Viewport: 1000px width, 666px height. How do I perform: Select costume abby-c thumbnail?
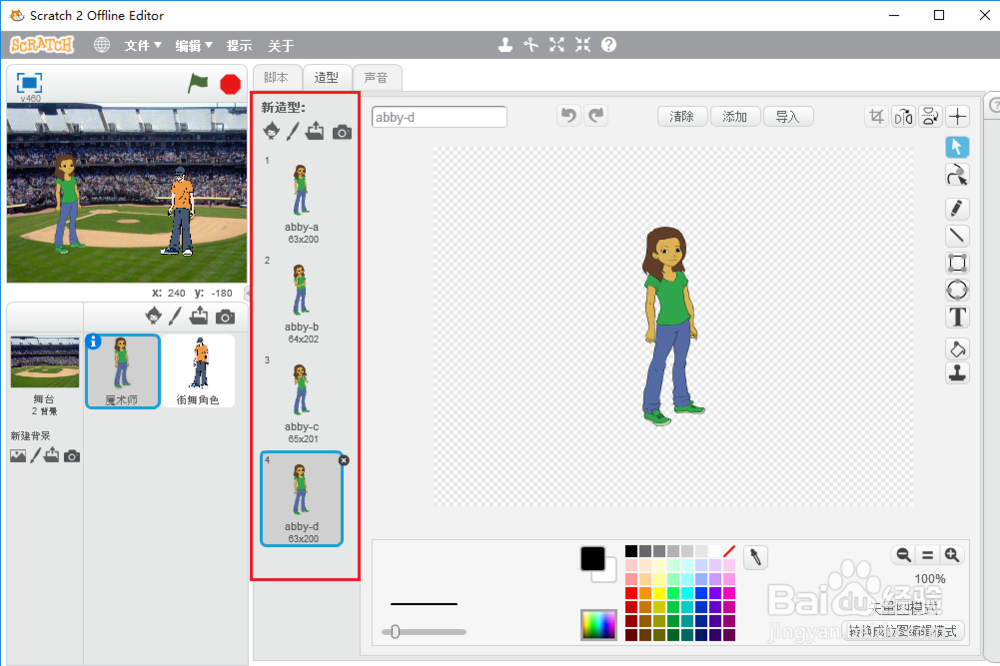301,400
